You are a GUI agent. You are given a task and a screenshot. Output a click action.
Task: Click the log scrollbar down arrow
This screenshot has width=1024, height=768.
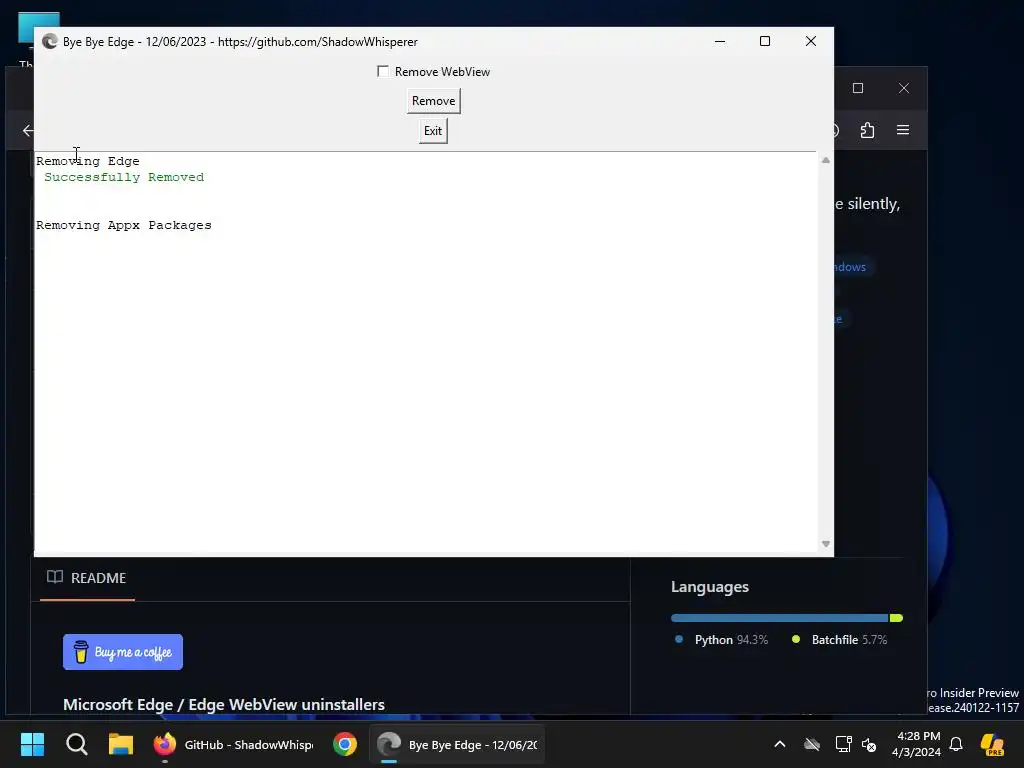[x=825, y=543]
